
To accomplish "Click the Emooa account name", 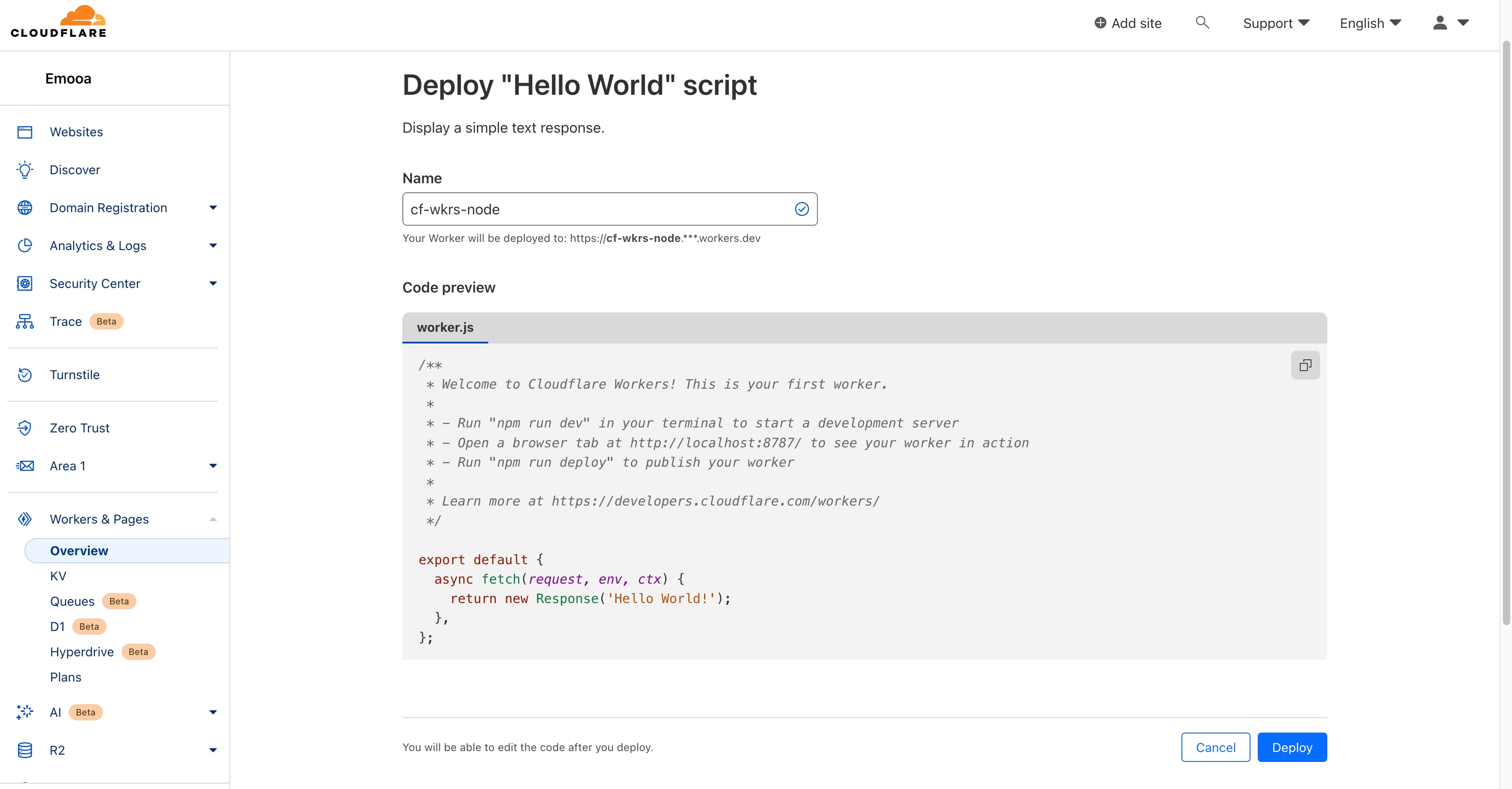I will coord(68,79).
